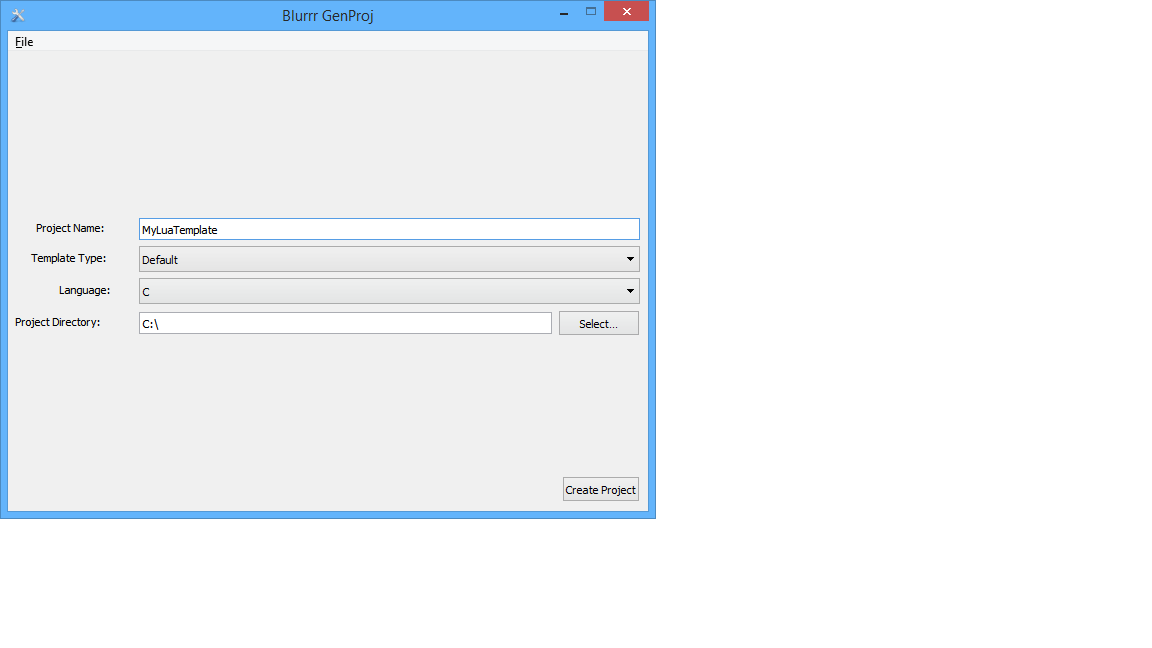1152x648 pixels.
Task: Click the Project Directory path field
Action: 345,323
